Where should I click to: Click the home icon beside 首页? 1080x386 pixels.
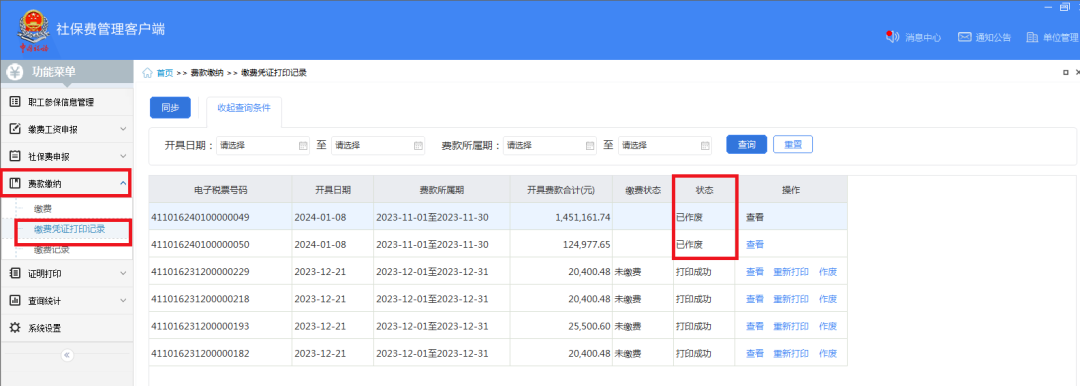click(147, 72)
